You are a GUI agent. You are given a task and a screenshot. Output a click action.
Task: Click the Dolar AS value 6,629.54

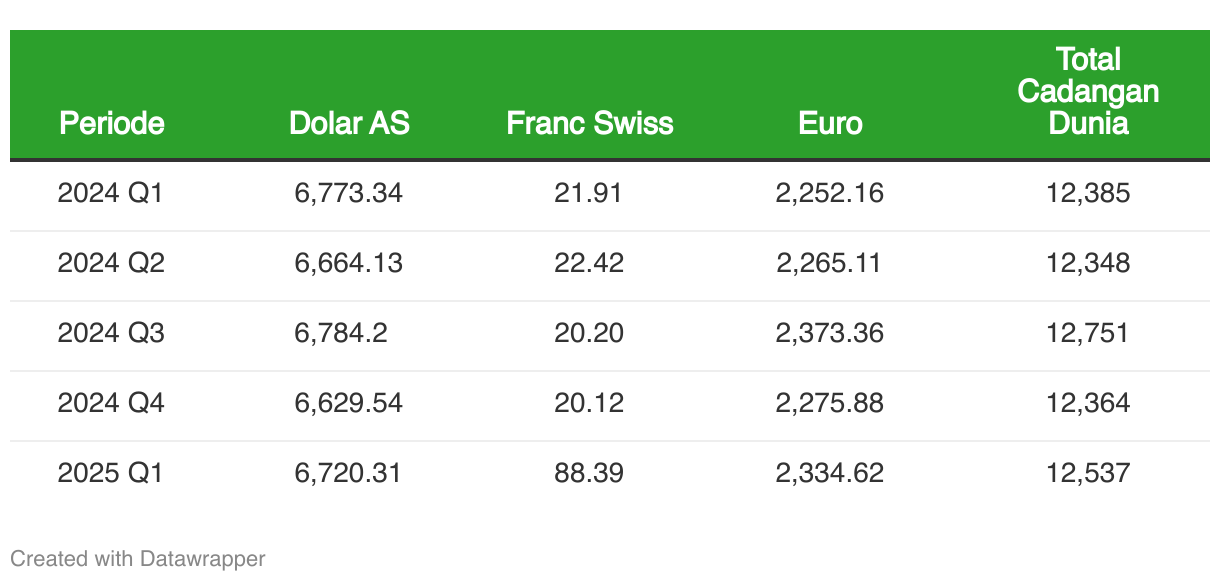(x=348, y=403)
